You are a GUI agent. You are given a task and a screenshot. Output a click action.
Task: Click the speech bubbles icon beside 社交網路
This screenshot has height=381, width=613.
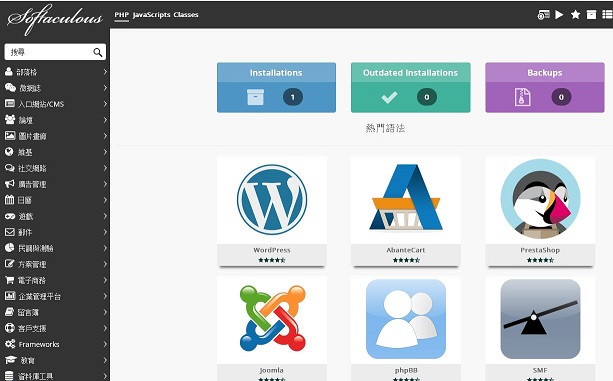(10, 168)
